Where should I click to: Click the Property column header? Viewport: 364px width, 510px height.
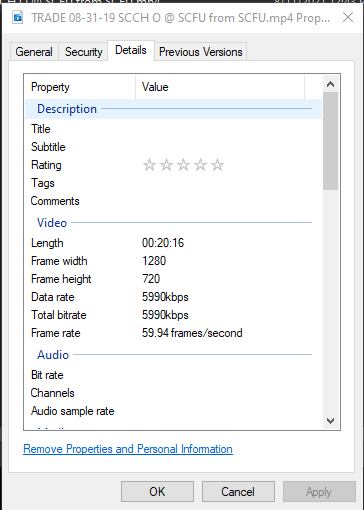tap(80, 87)
